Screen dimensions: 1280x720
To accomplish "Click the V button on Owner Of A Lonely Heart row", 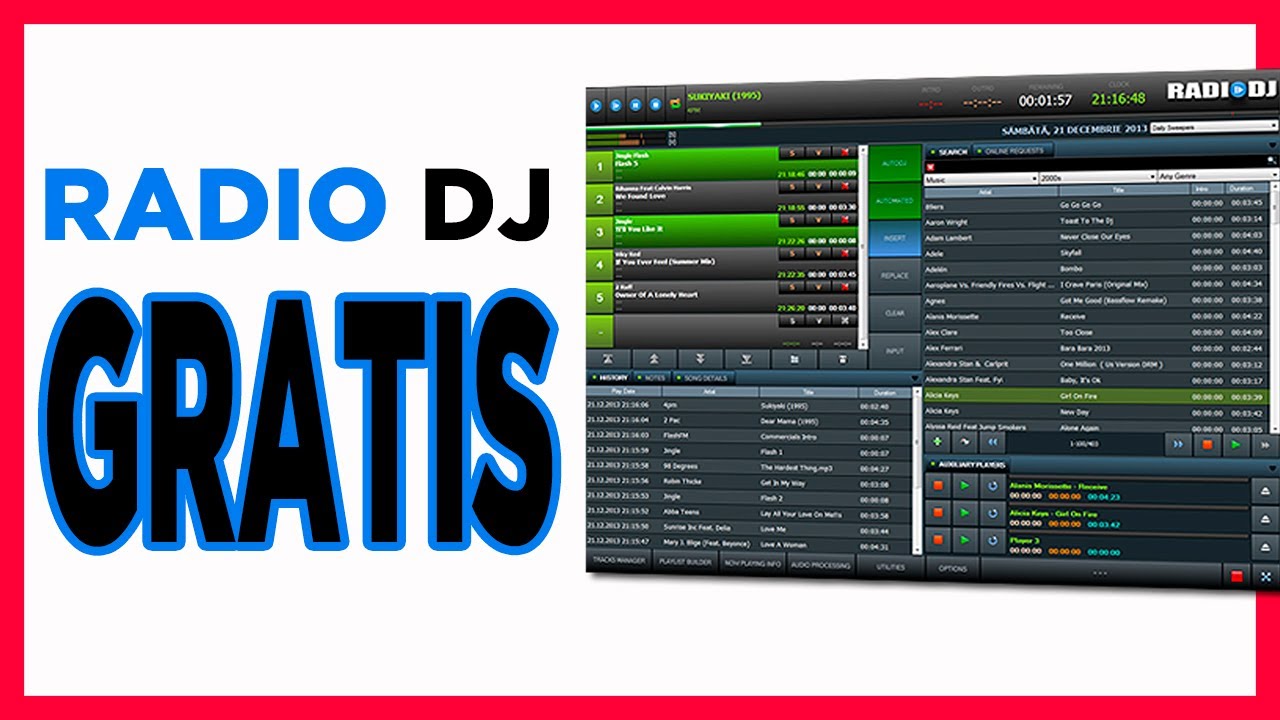I will click(x=819, y=288).
